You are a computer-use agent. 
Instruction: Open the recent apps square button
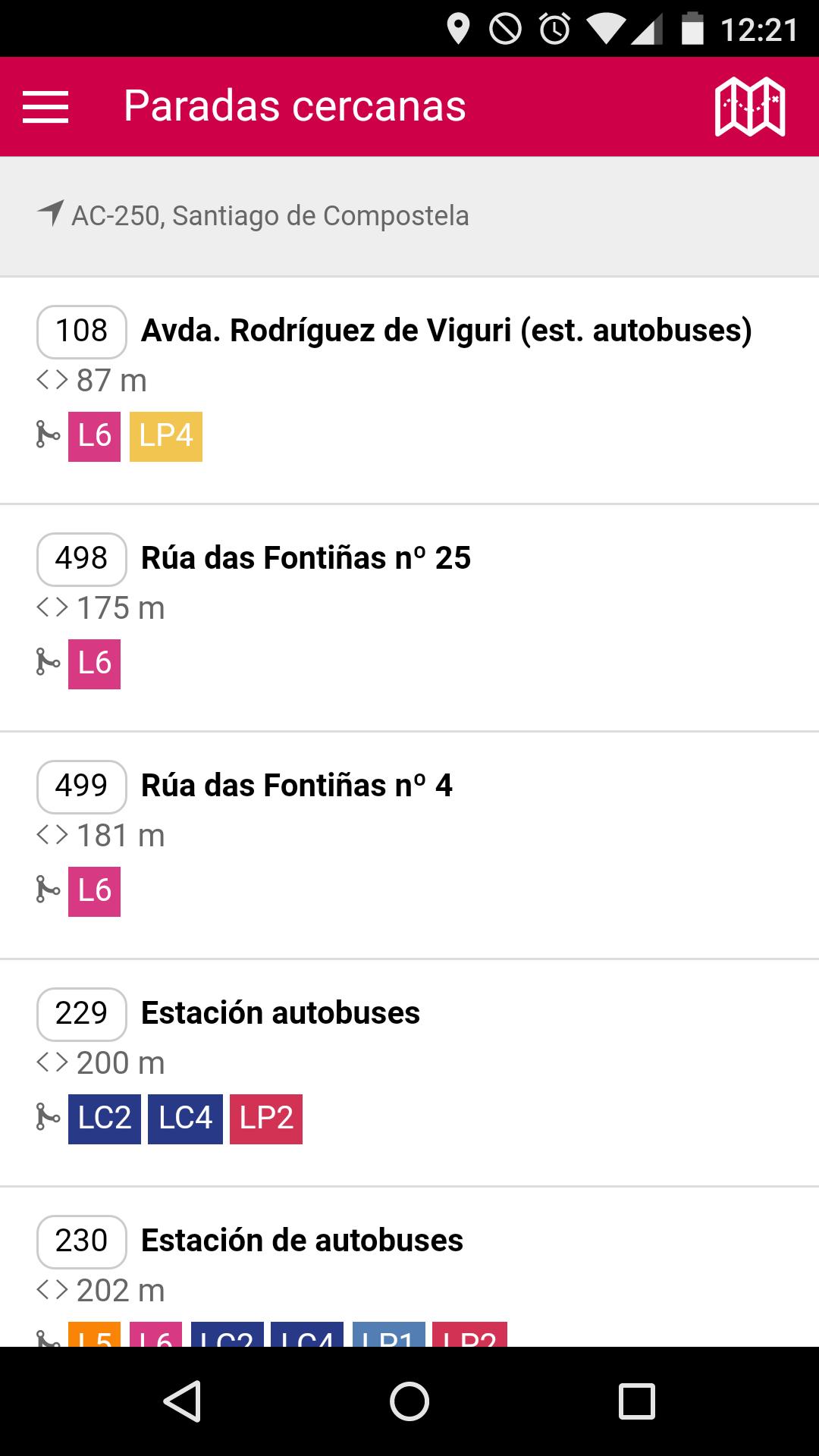pyautogui.click(x=636, y=1401)
